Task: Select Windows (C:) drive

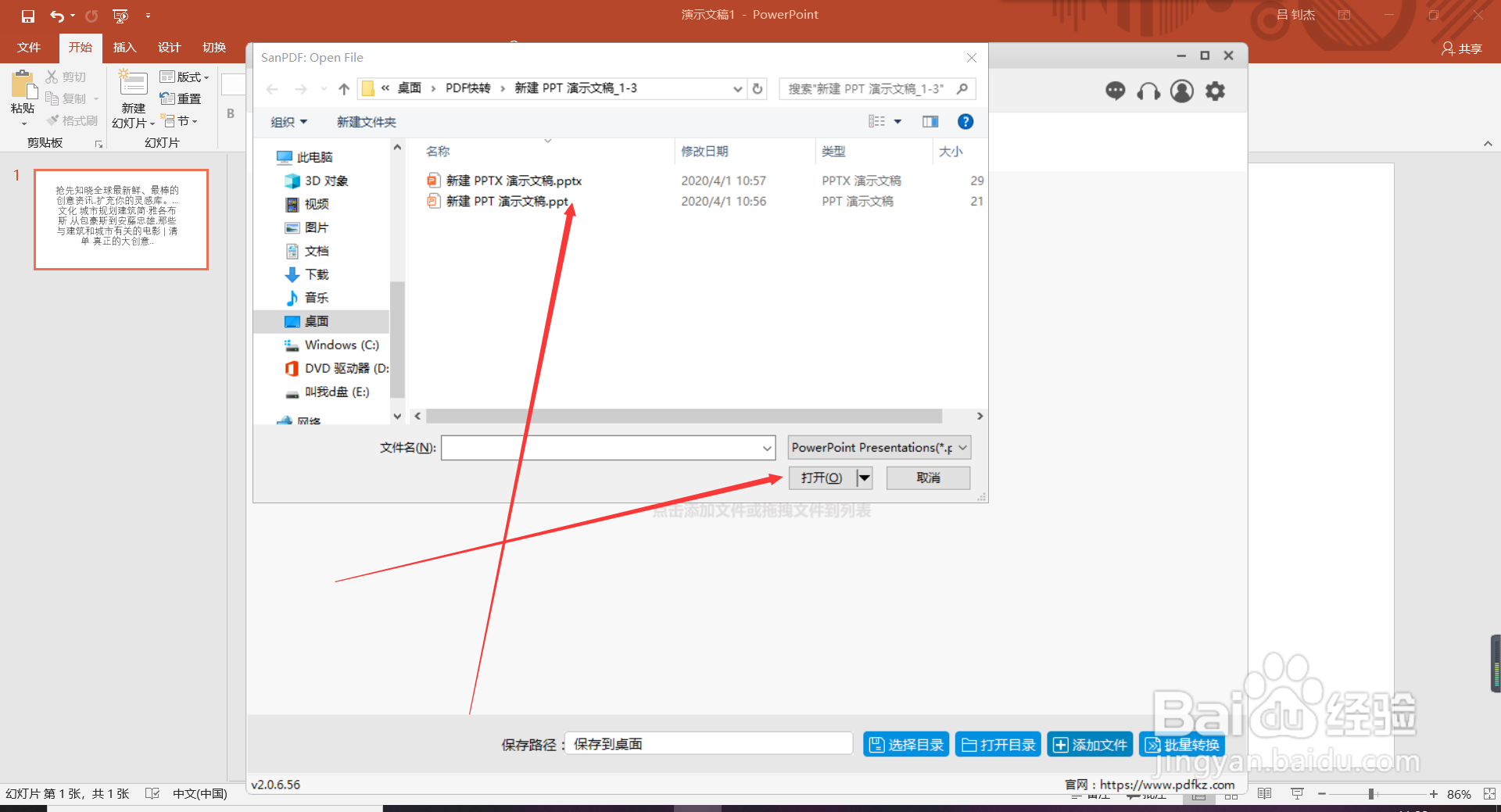Action: [331, 345]
